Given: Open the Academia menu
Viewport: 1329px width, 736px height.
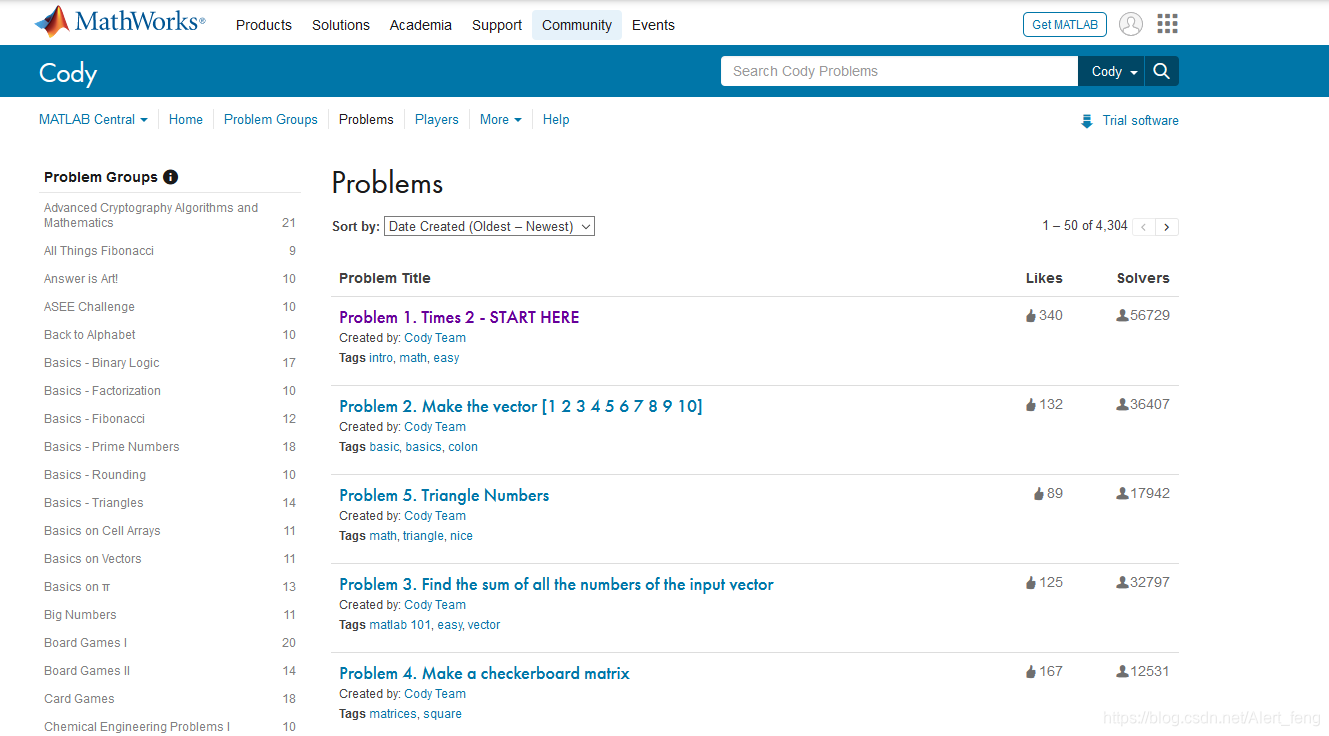Looking at the screenshot, I should (421, 25).
